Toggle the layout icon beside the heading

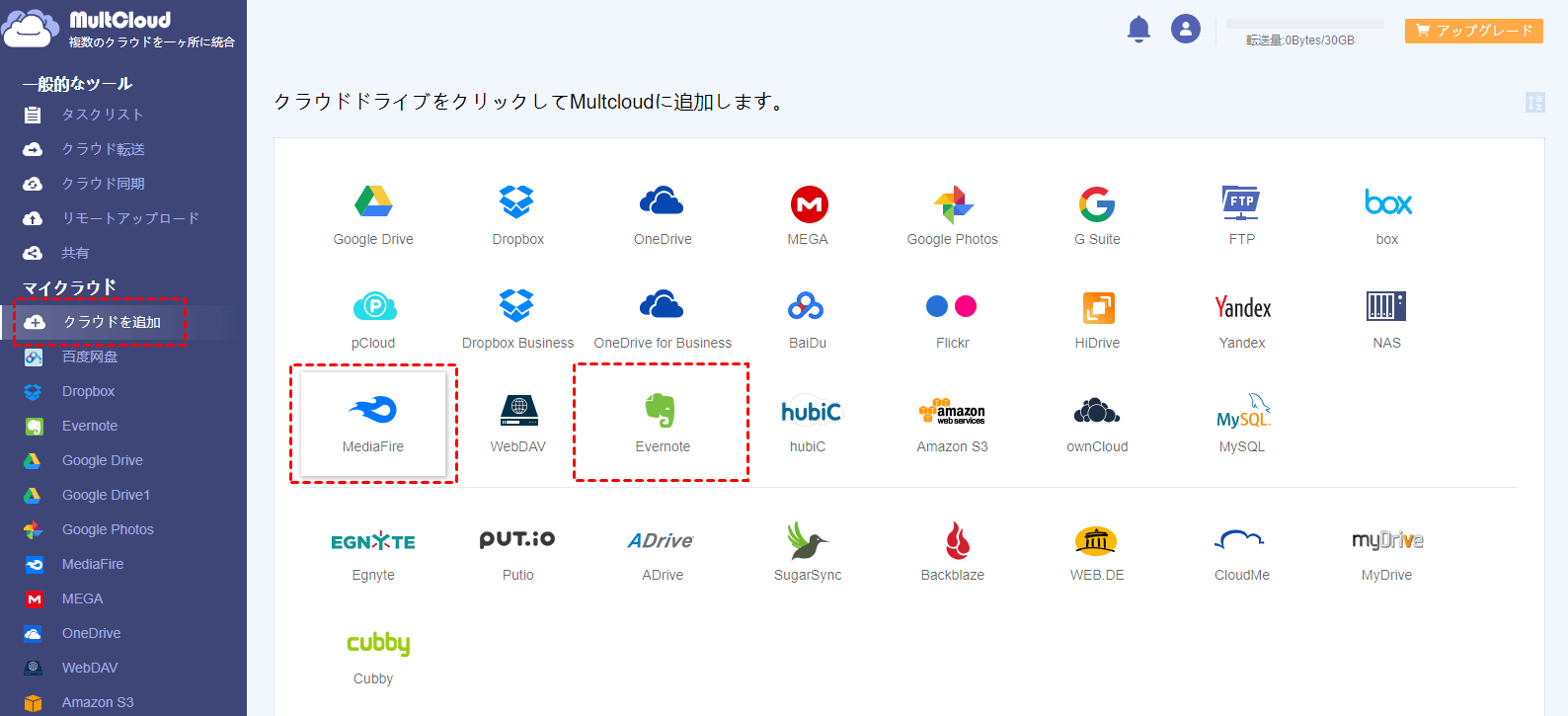pos(1534,102)
